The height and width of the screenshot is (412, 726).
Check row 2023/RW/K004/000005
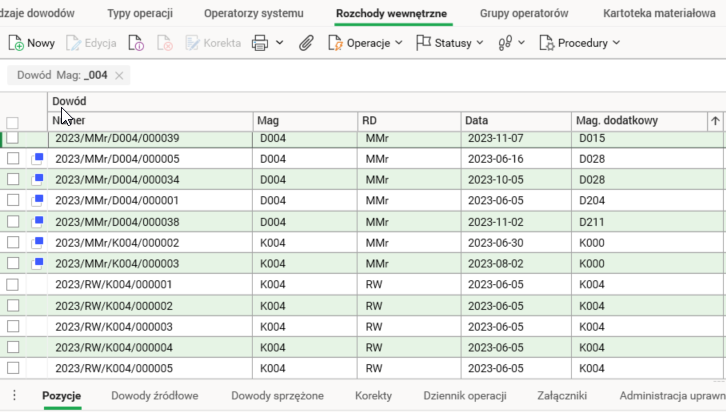[13, 368]
